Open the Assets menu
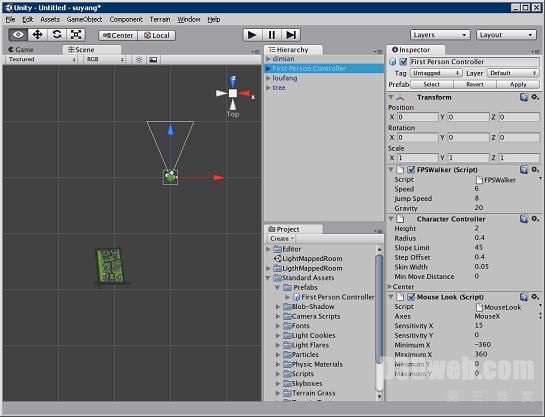The height and width of the screenshot is (417, 545). pyautogui.click(x=50, y=19)
